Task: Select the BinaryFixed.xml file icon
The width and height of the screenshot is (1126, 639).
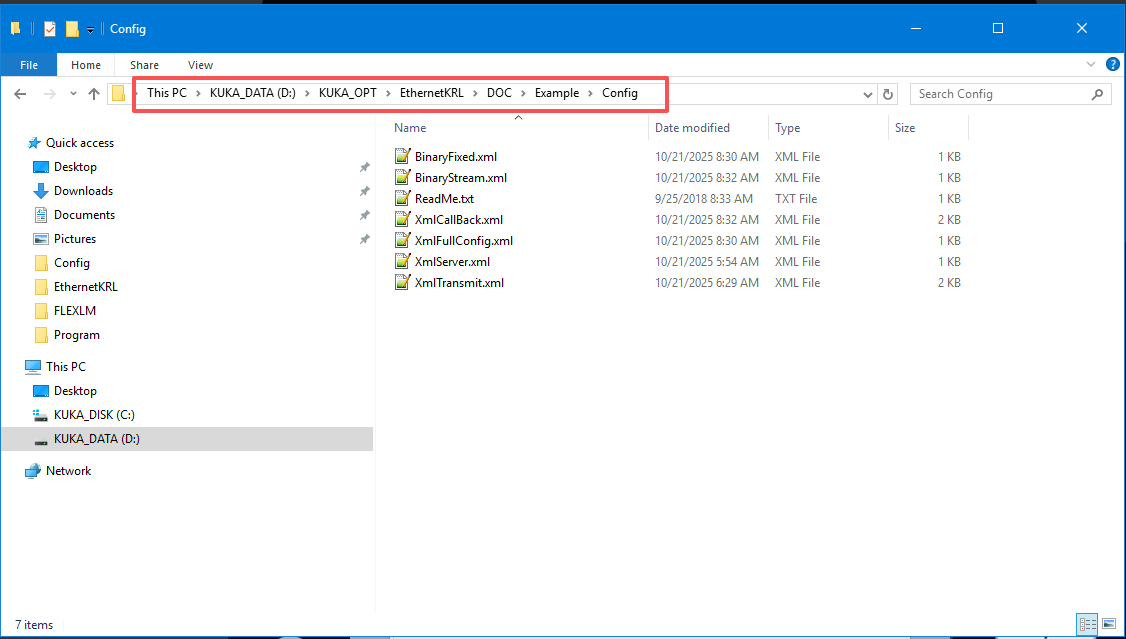Action: (403, 157)
